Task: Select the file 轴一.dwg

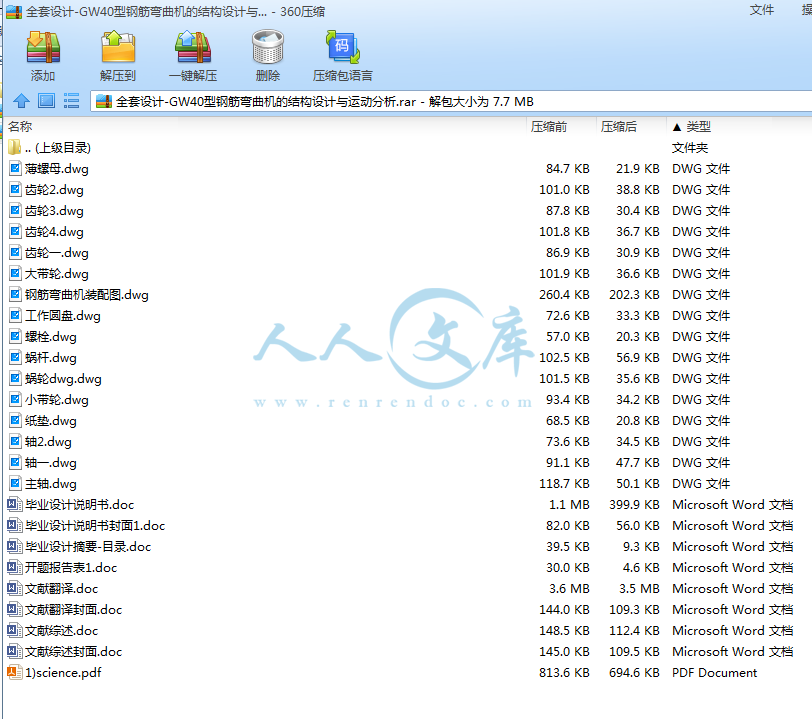Action: point(51,463)
